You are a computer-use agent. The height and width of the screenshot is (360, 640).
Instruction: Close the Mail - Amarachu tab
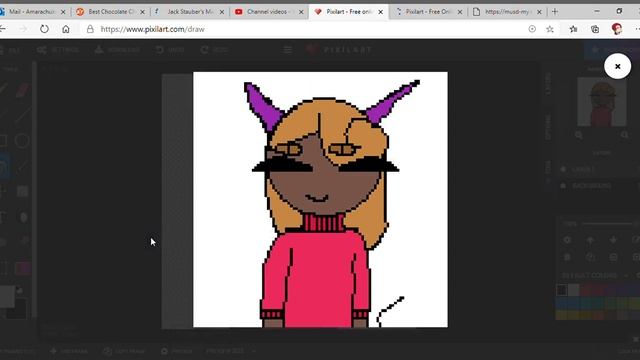[x=63, y=12]
